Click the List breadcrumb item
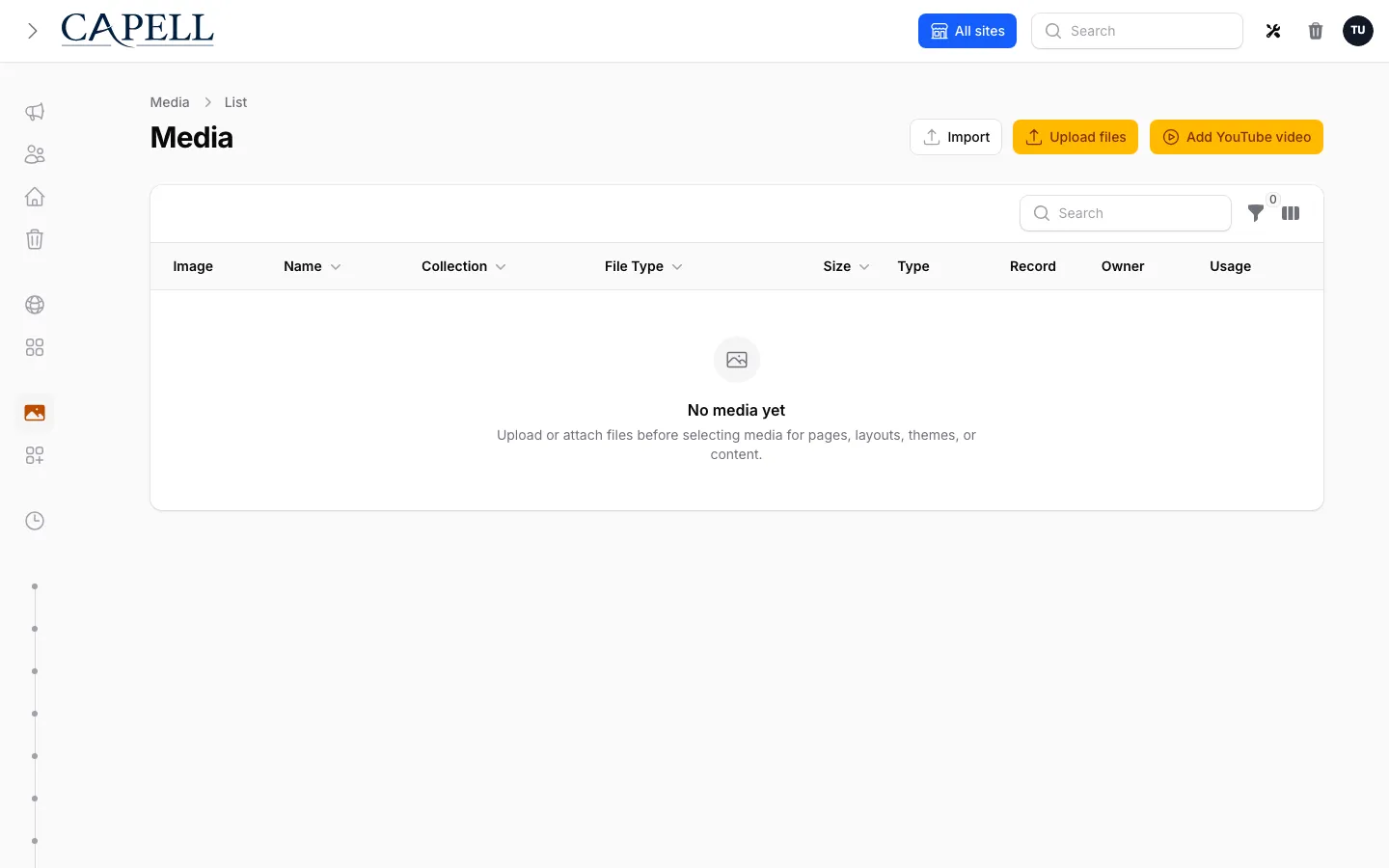This screenshot has height=868, width=1389. coord(235,102)
